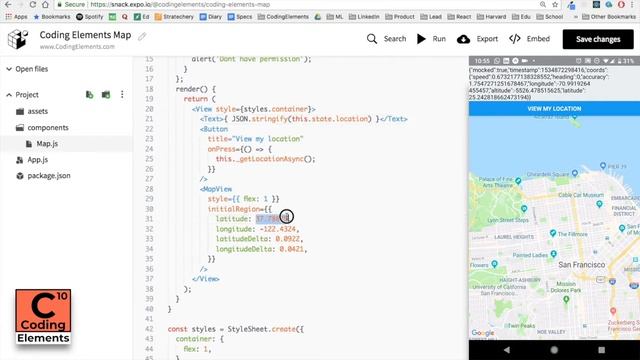Click the highlighted latitude value in code

tap(272, 219)
